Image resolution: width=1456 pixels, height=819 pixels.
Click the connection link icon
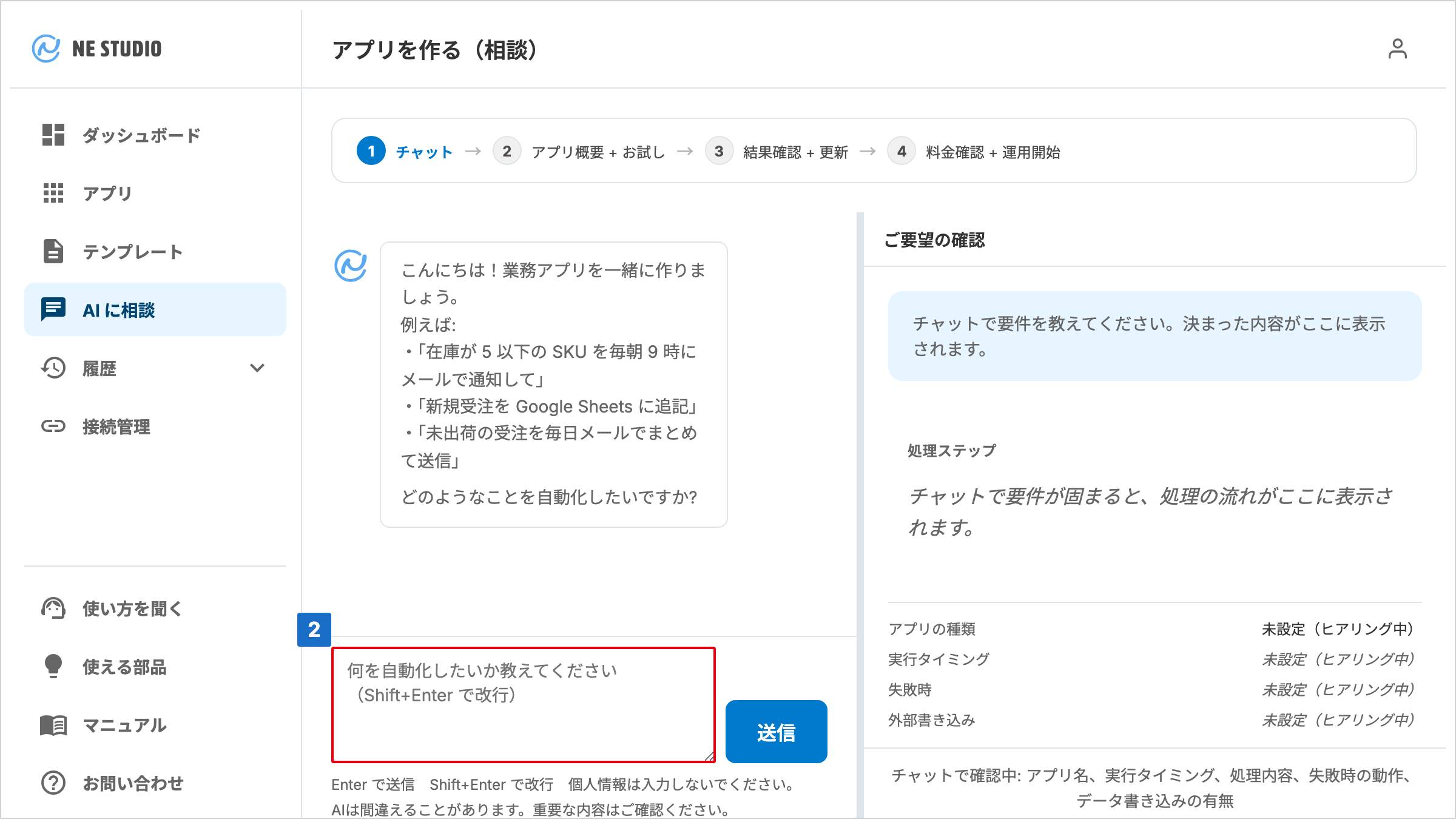53,426
